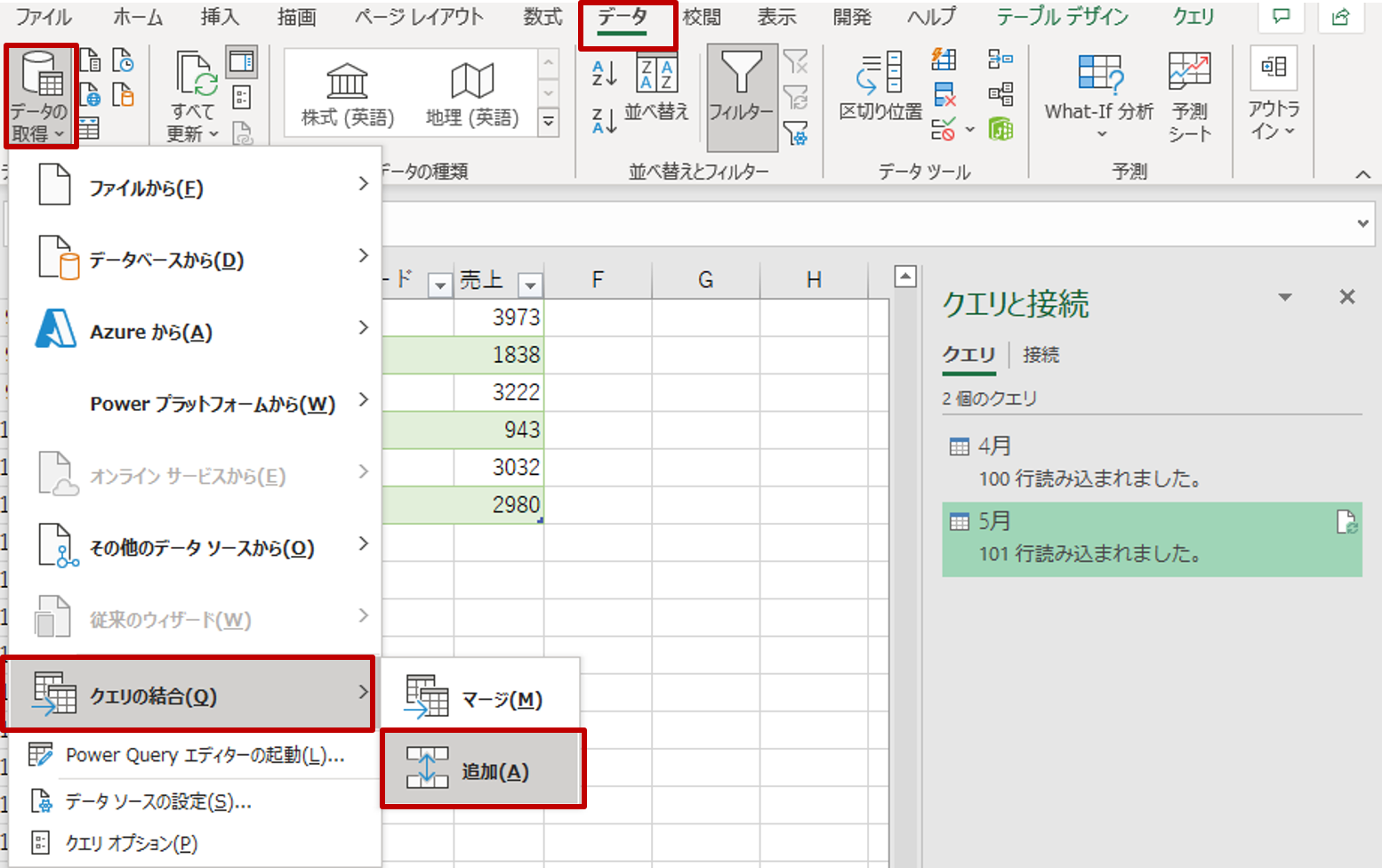The image size is (1382, 868).
Task: Launch Power Query エディターの起動(L)
Action: [195, 755]
